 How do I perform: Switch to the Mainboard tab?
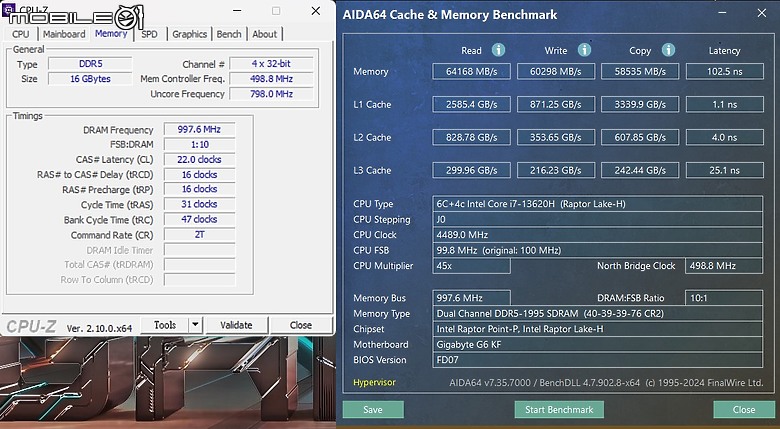coord(64,34)
